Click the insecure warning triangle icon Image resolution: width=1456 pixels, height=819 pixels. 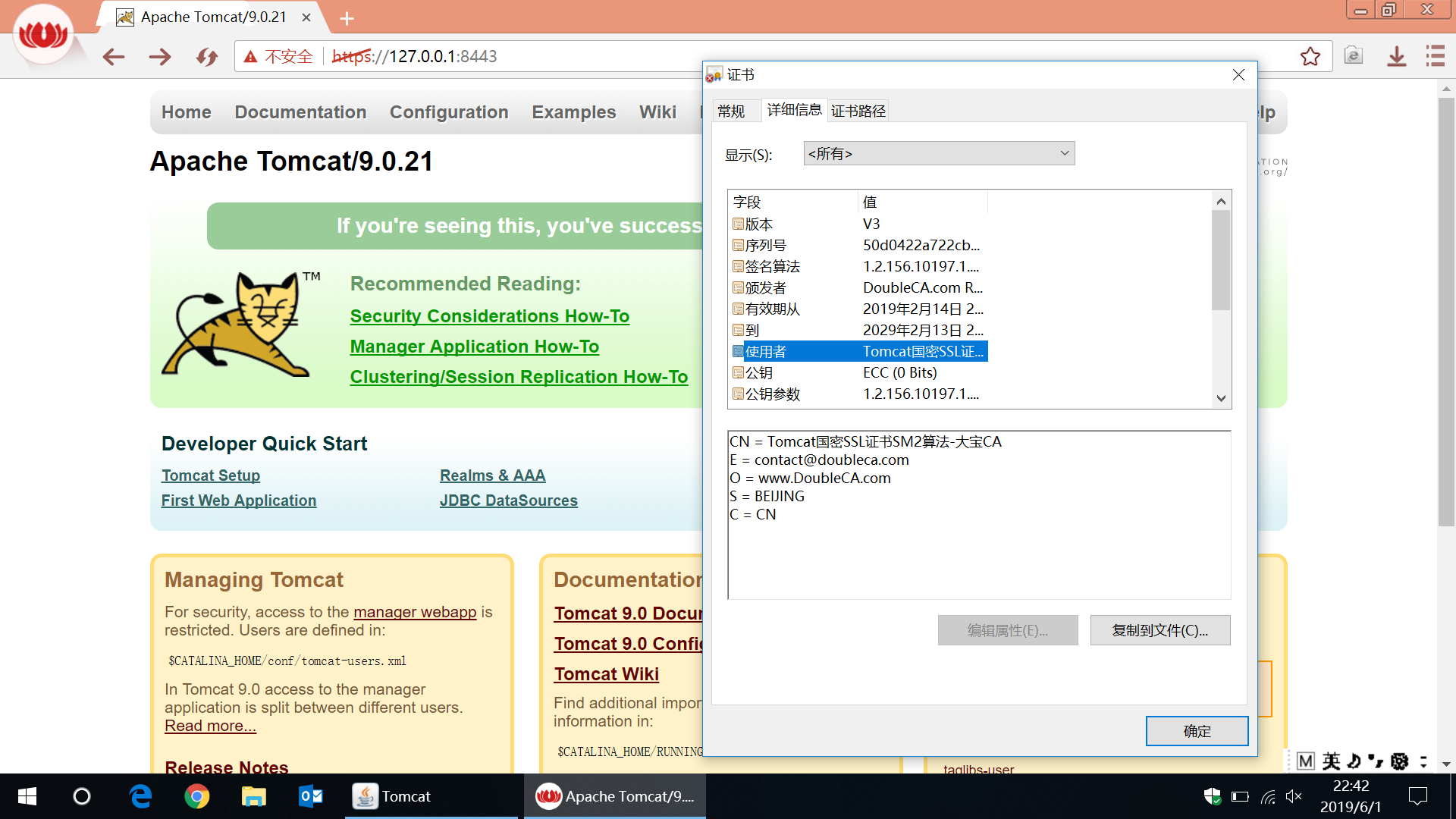[x=250, y=57]
